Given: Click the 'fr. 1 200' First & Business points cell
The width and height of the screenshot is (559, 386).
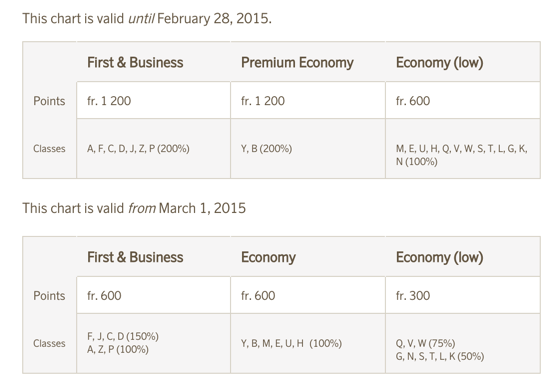Looking at the screenshot, I should pyautogui.click(x=153, y=101).
